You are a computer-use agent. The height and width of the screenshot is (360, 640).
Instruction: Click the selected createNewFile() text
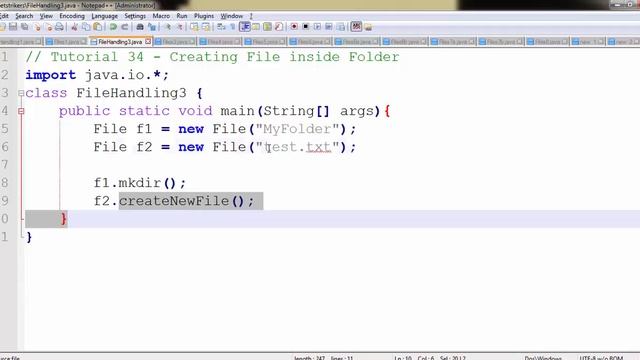tap(187, 201)
